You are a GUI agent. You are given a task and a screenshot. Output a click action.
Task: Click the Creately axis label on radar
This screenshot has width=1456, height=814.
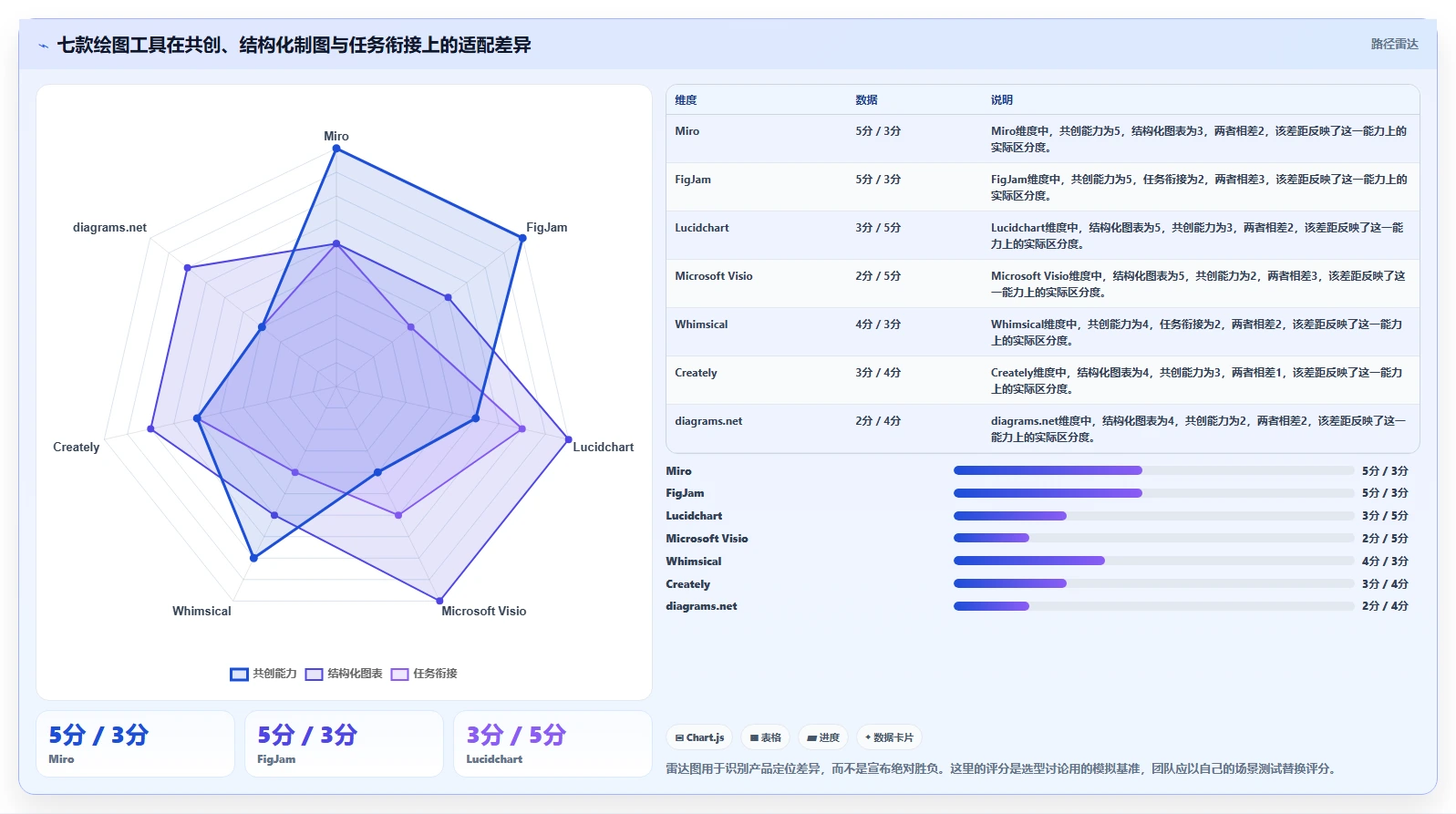(x=77, y=447)
